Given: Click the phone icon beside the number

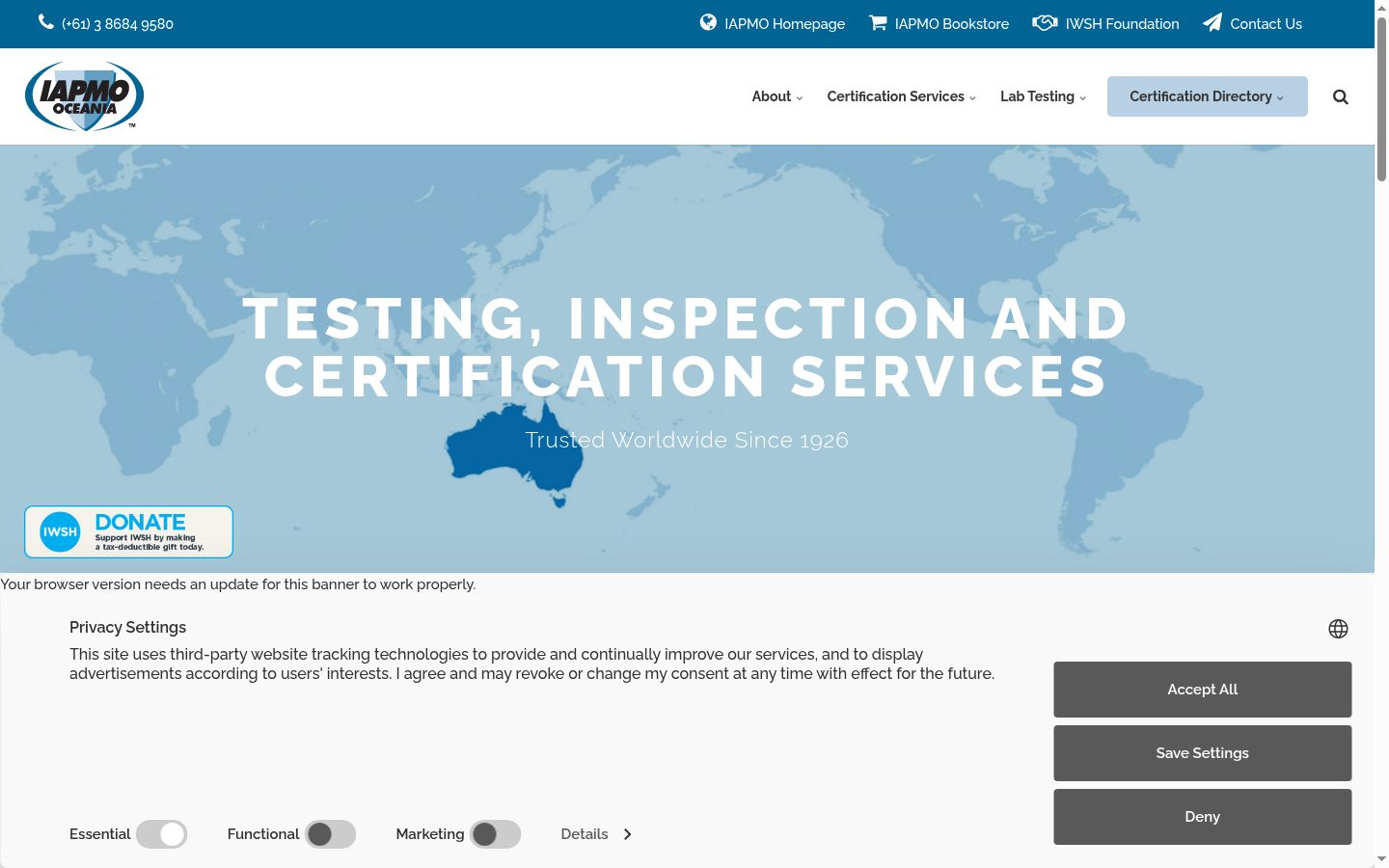Looking at the screenshot, I should (45, 22).
